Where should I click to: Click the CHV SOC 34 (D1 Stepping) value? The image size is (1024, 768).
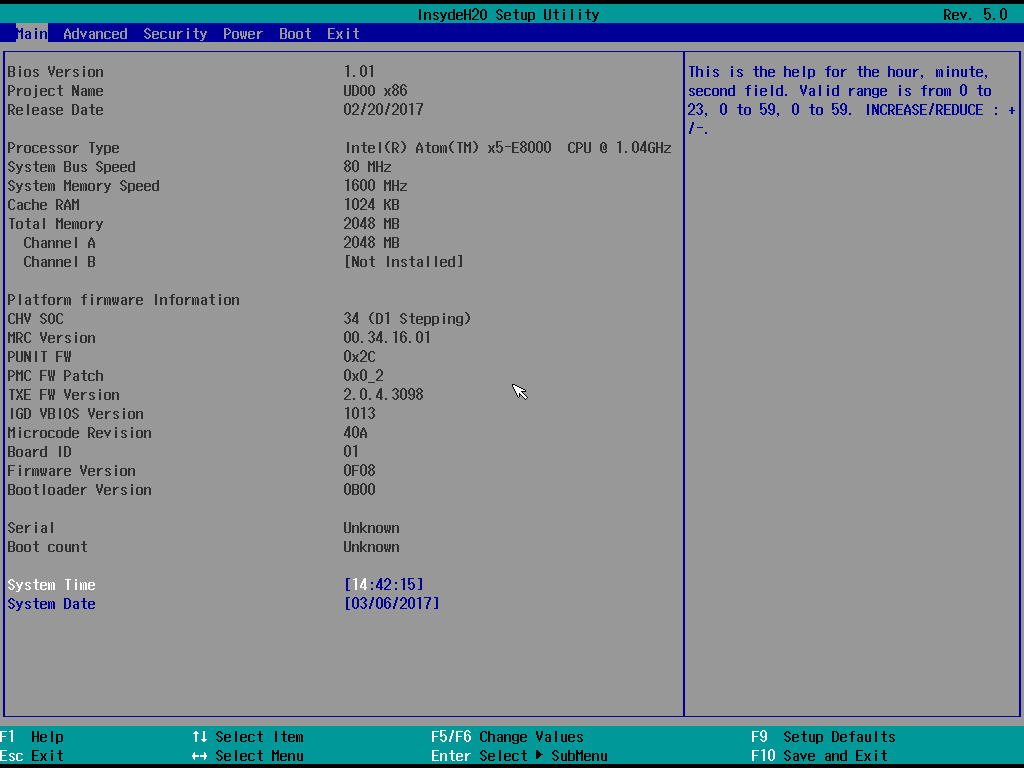pos(408,319)
